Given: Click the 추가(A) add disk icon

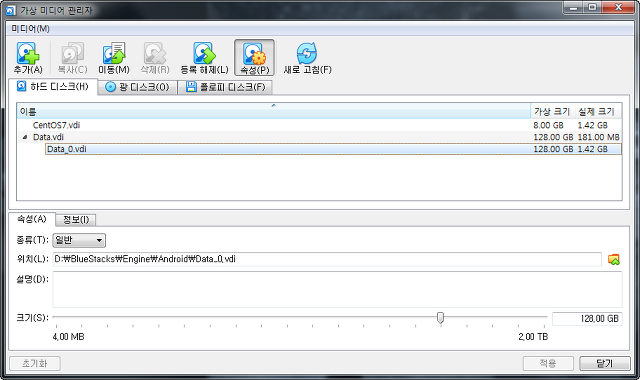Looking at the screenshot, I should pos(28,53).
